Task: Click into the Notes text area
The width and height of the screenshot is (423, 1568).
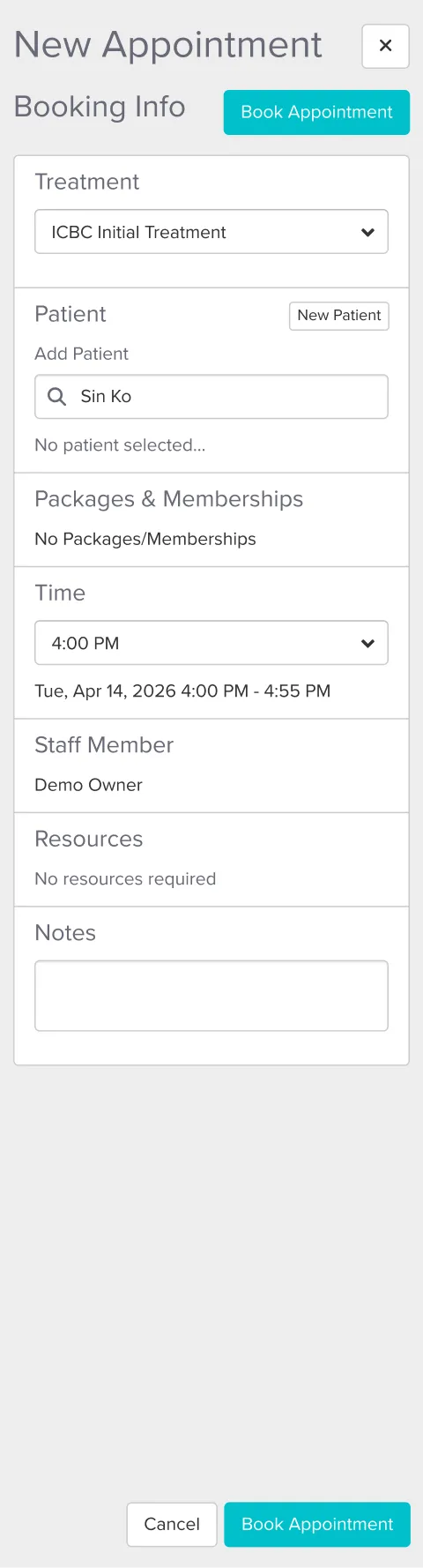Action: pyautogui.click(x=211, y=996)
